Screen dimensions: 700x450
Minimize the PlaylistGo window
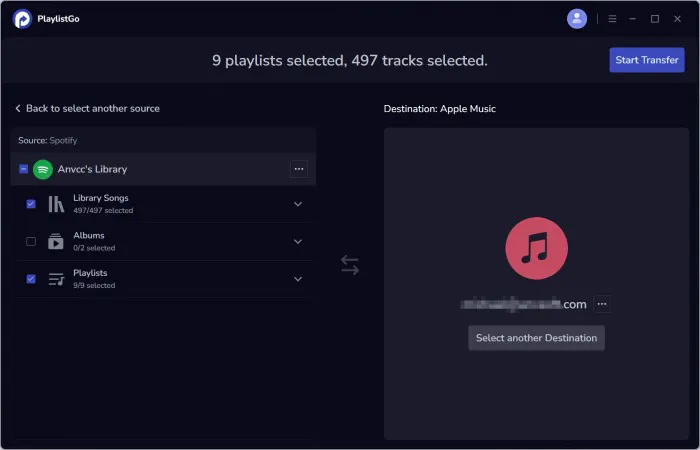633,19
